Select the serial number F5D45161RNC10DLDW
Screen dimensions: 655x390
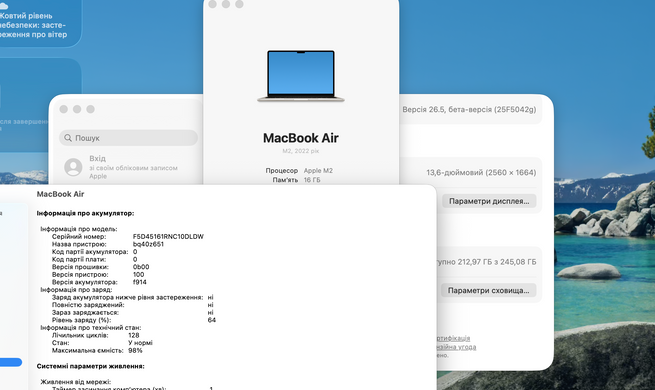tap(168, 236)
